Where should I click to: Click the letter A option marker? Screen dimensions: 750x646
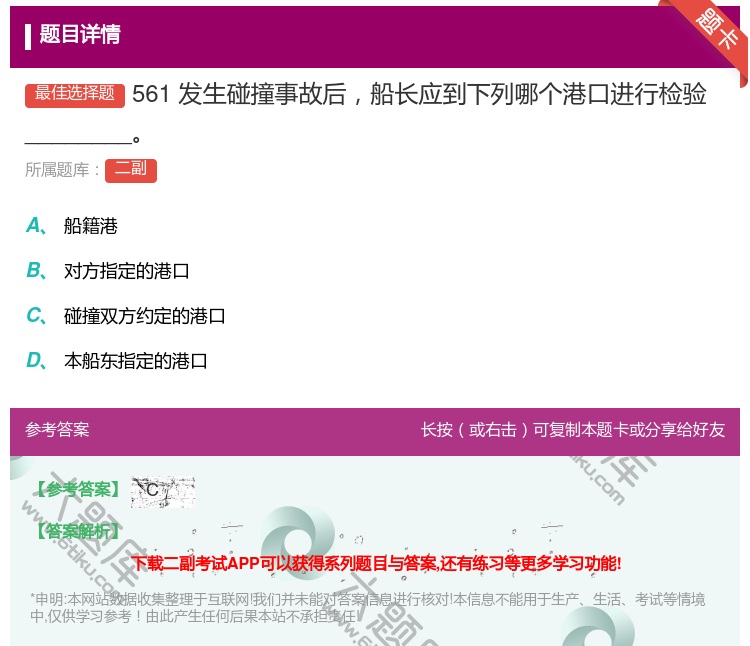pos(36,226)
